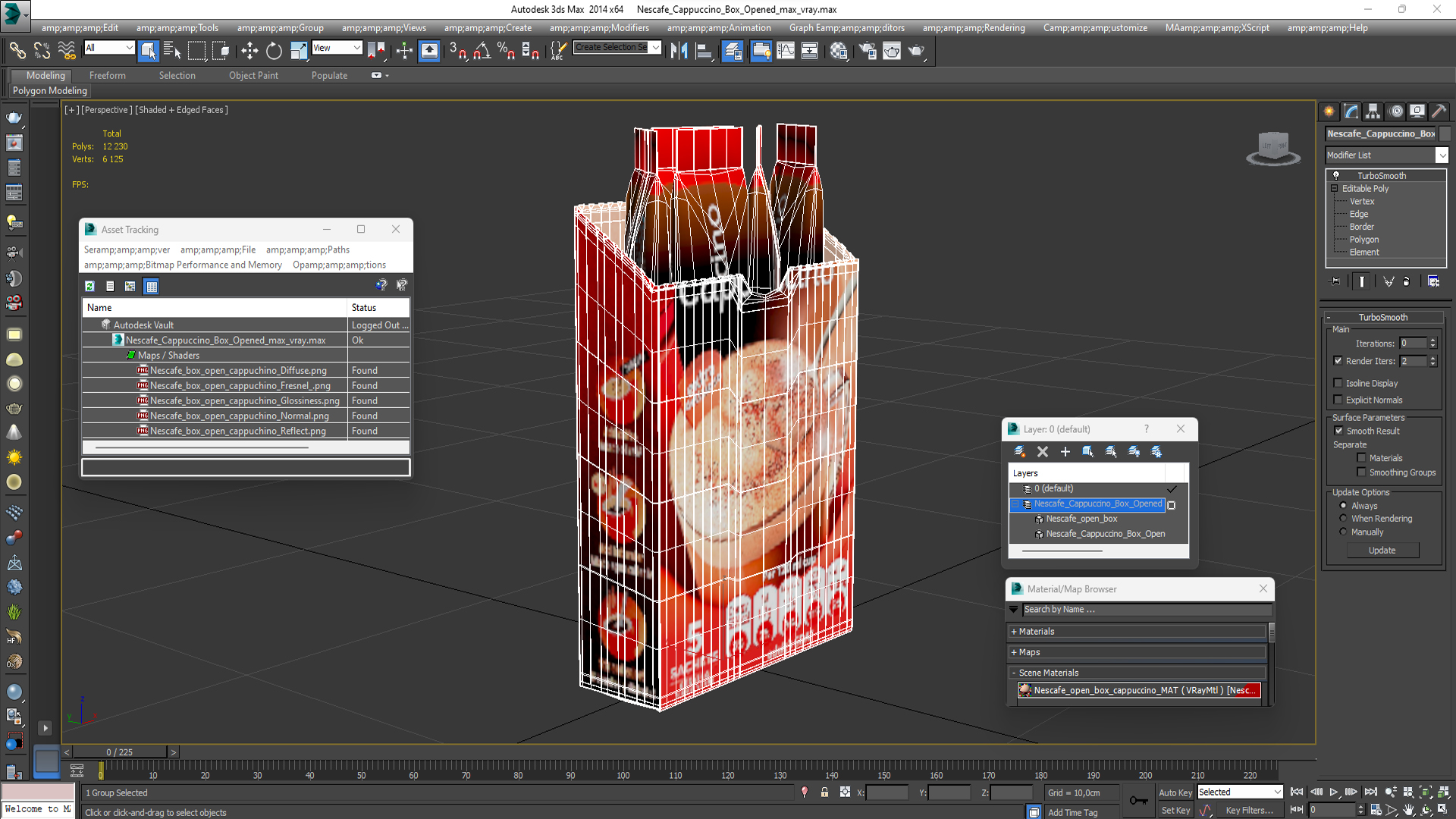
Task: Select the Rotate tool in main toolbar
Action: [x=274, y=51]
